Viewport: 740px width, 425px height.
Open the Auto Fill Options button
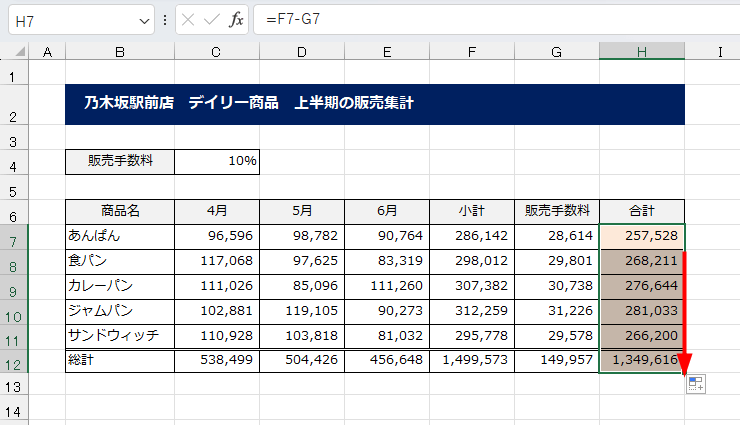click(x=696, y=384)
